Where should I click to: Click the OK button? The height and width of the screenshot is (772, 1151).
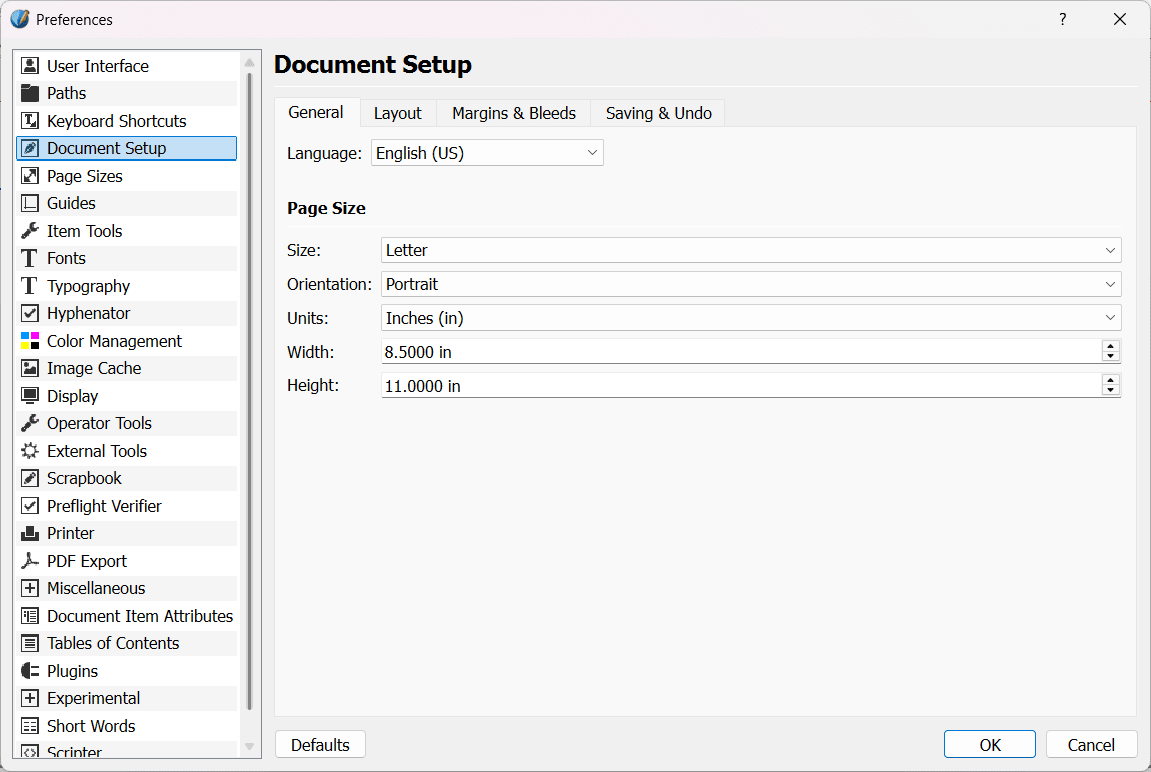click(x=989, y=745)
